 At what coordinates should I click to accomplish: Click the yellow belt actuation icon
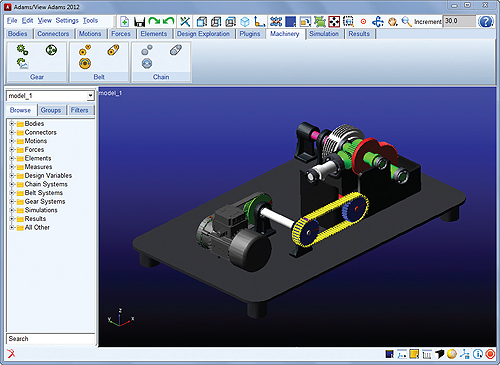[x=85, y=63]
